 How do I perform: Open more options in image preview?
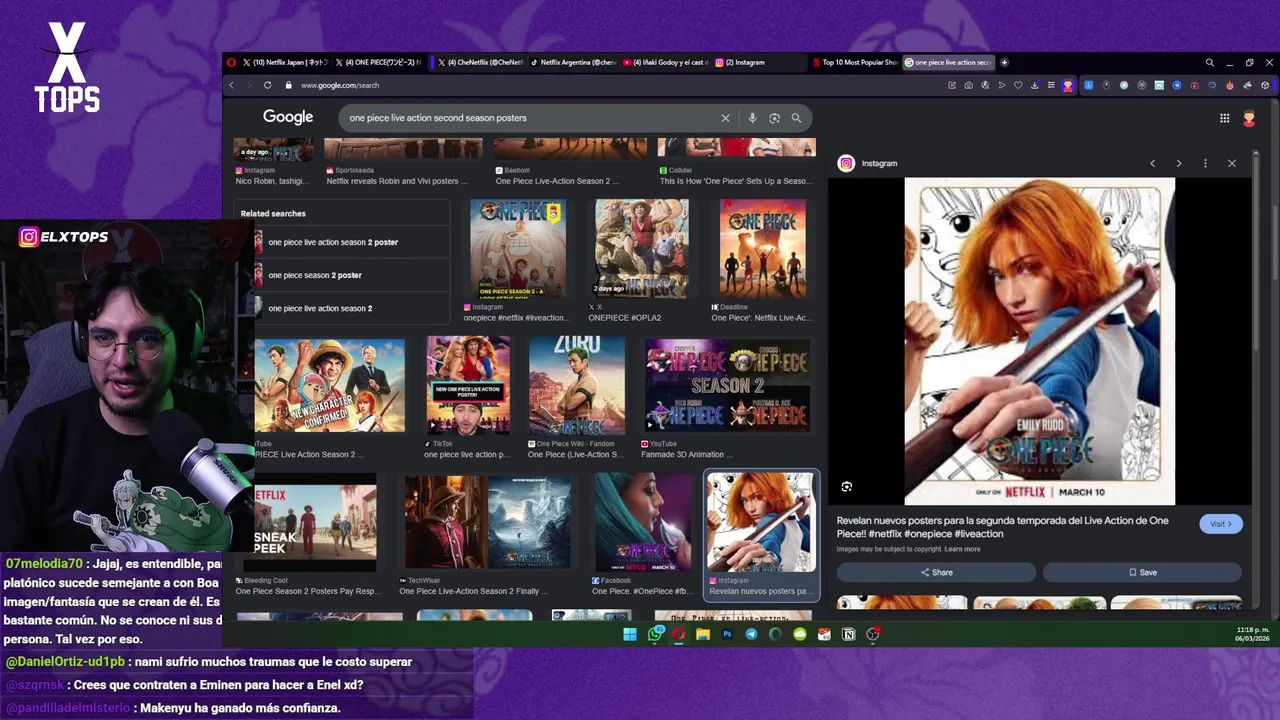(1205, 163)
